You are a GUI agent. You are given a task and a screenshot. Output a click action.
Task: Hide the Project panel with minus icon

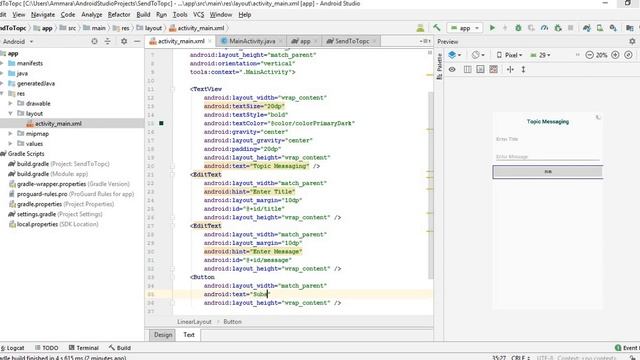137,41
